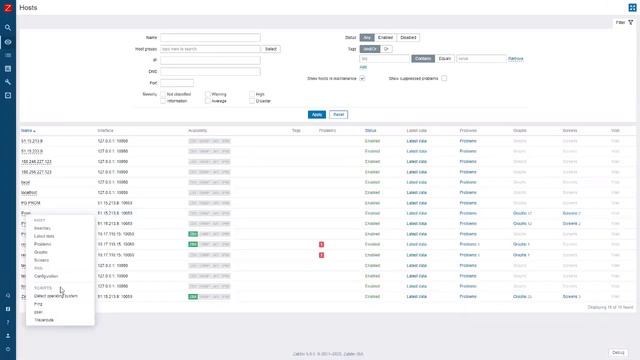Select Inventory in the host context menu

point(42,228)
